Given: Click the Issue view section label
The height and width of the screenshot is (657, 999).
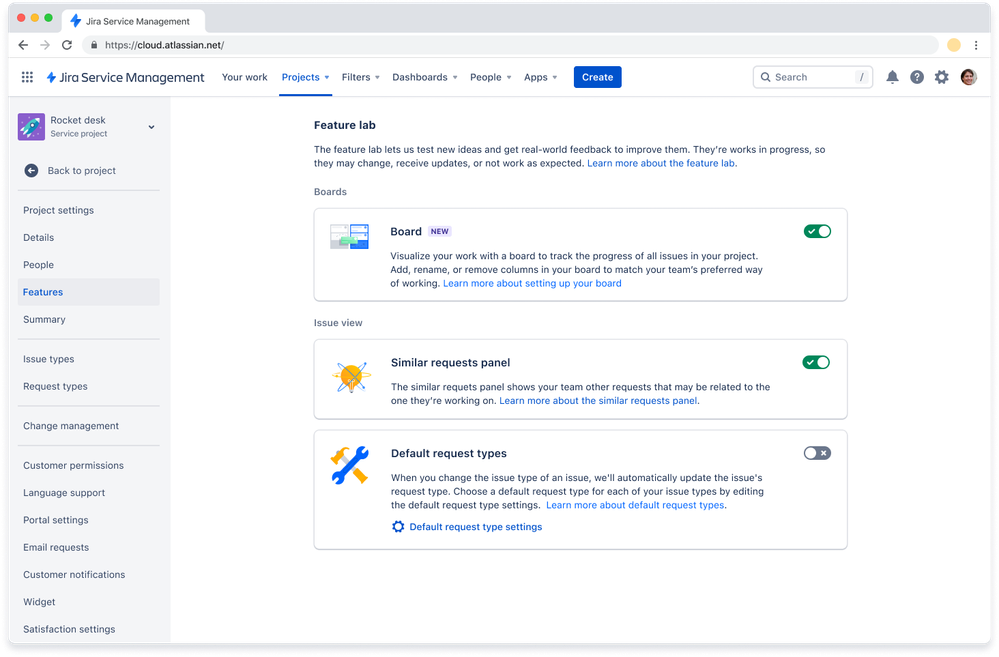Looking at the screenshot, I should click(x=338, y=323).
